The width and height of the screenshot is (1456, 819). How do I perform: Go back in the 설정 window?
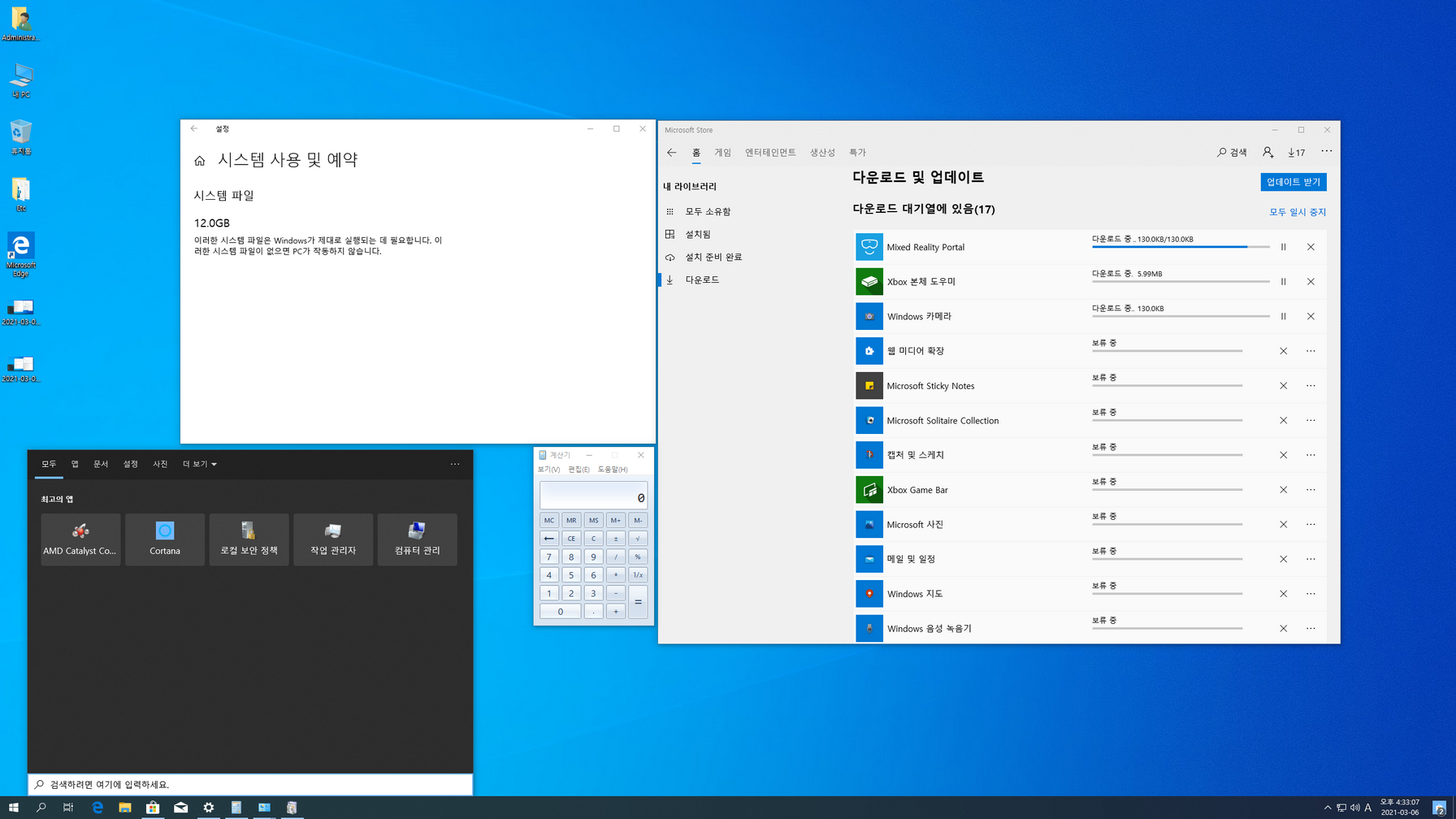[193, 128]
